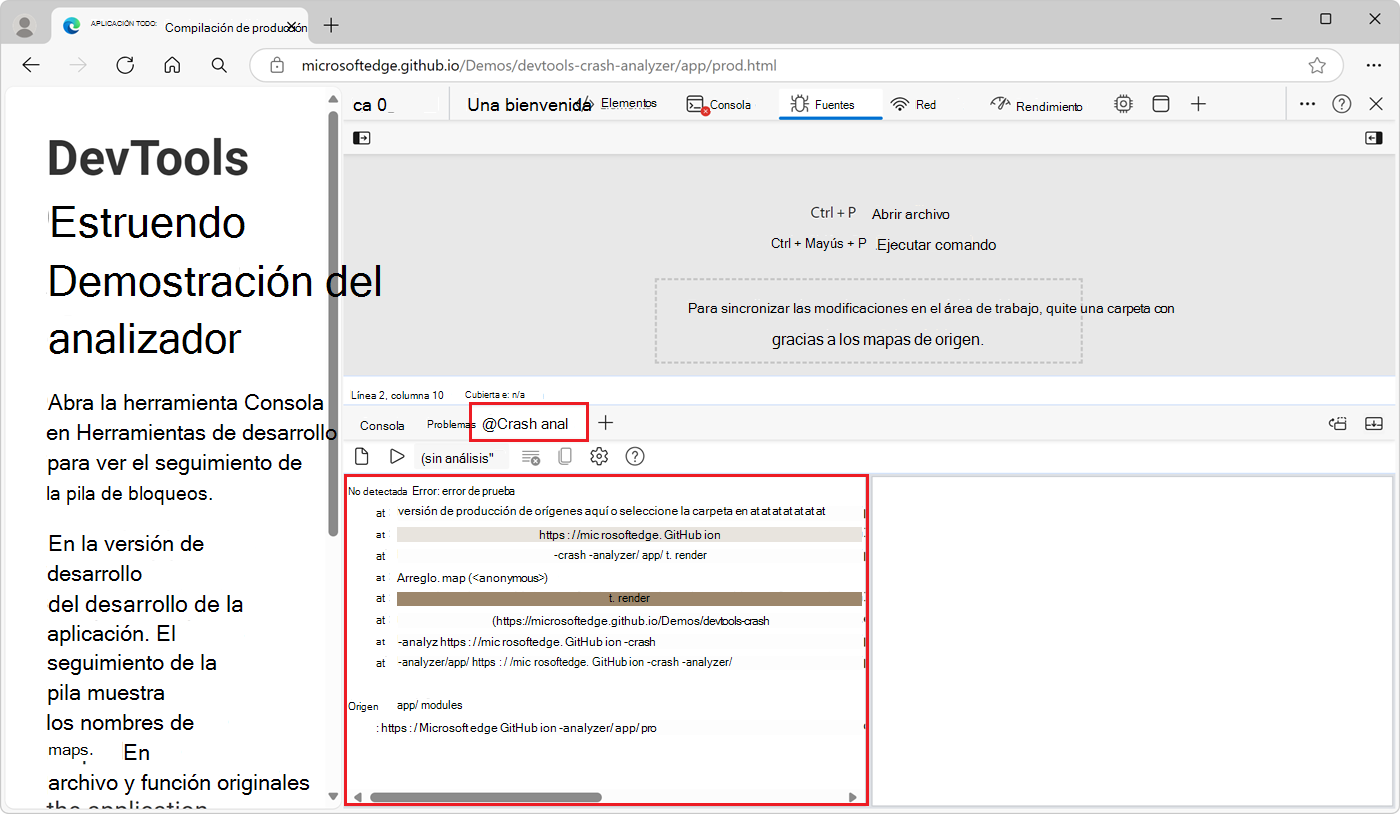Add this page to favorites

click(x=1317, y=65)
